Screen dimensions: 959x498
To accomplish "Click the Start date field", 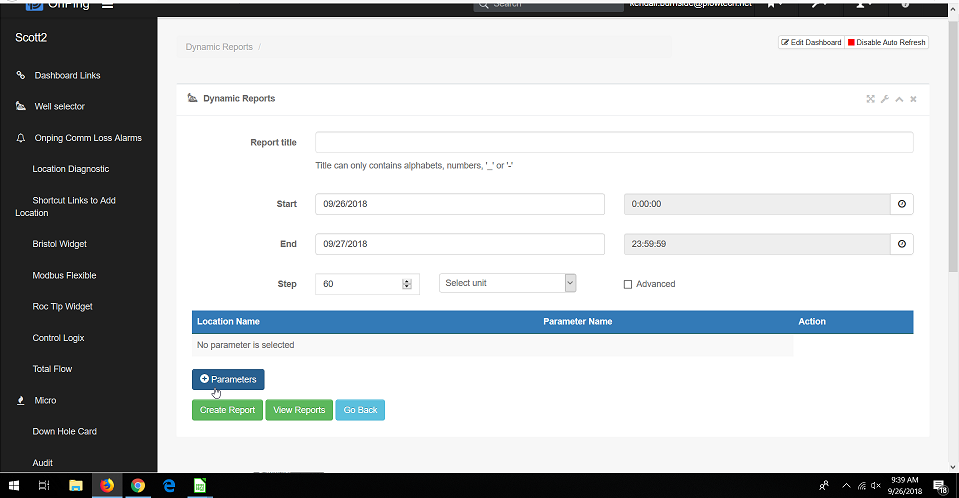I will pos(459,204).
